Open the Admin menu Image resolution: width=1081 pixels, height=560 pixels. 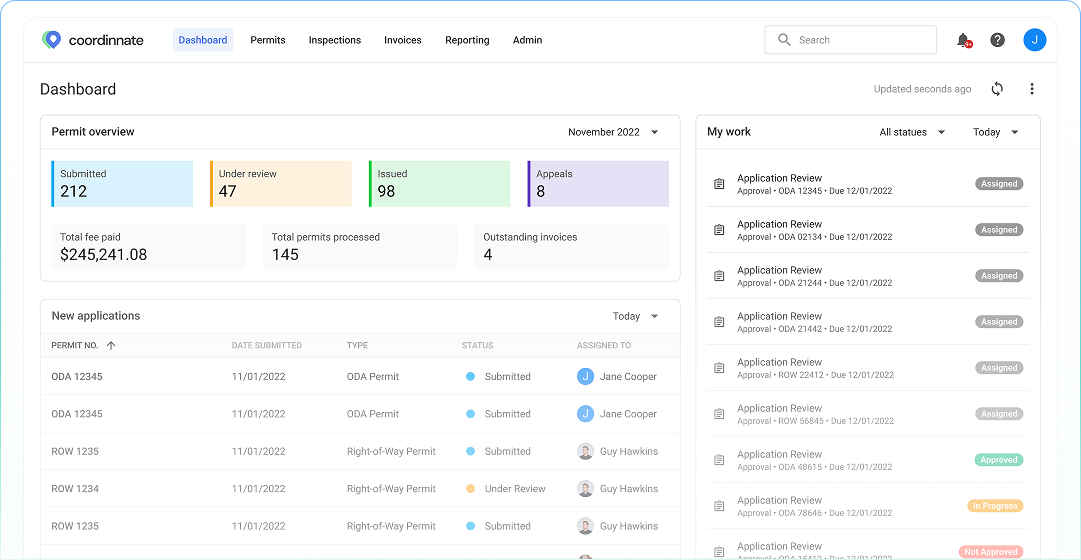pyautogui.click(x=527, y=40)
